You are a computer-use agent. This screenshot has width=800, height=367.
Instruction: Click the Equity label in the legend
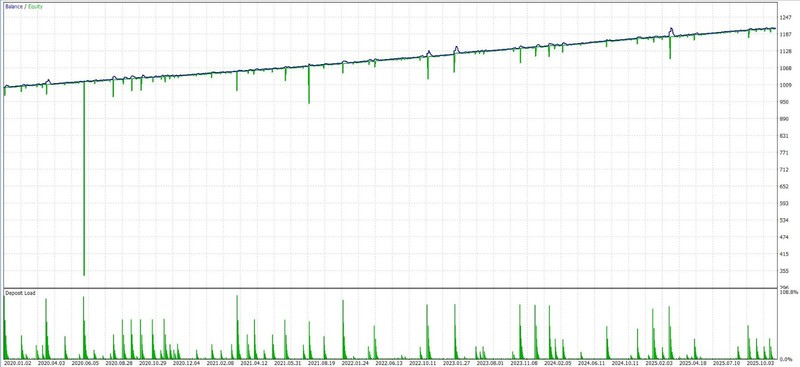pyautogui.click(x=36, y=7)
